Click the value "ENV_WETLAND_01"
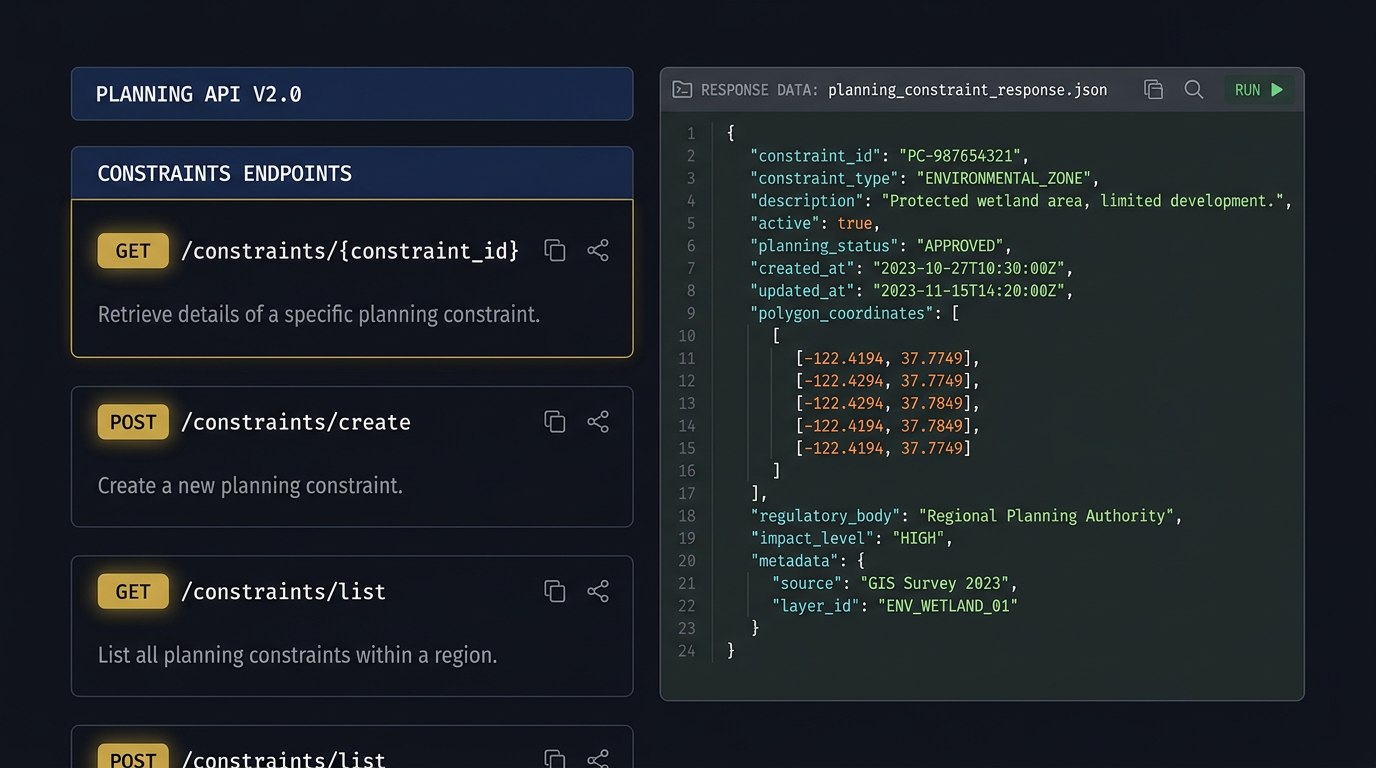Image resolution: width=1376 pixels, height=768 pixels. click(x=946, y=606)
